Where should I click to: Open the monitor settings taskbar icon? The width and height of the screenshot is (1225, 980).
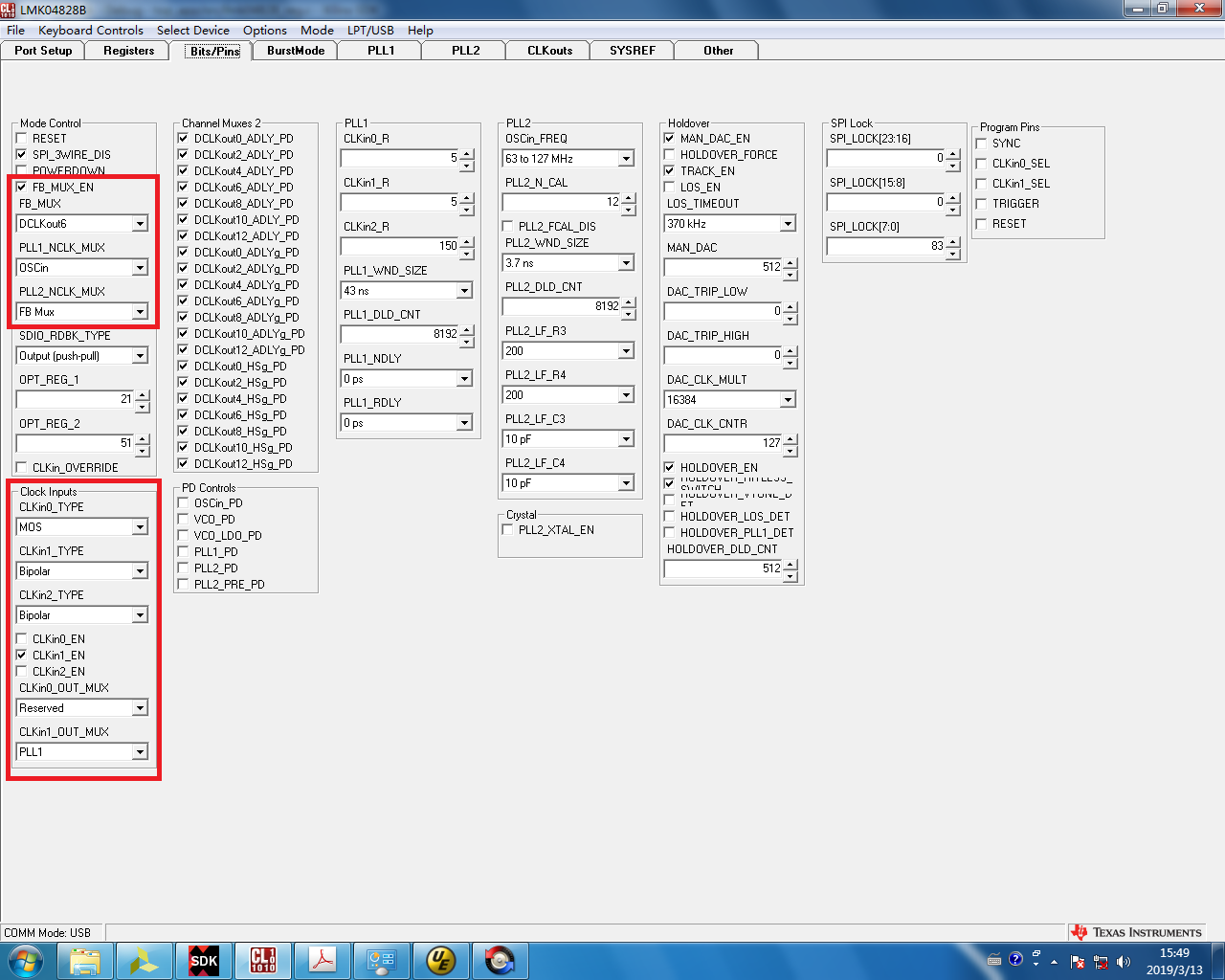(382, 960)
